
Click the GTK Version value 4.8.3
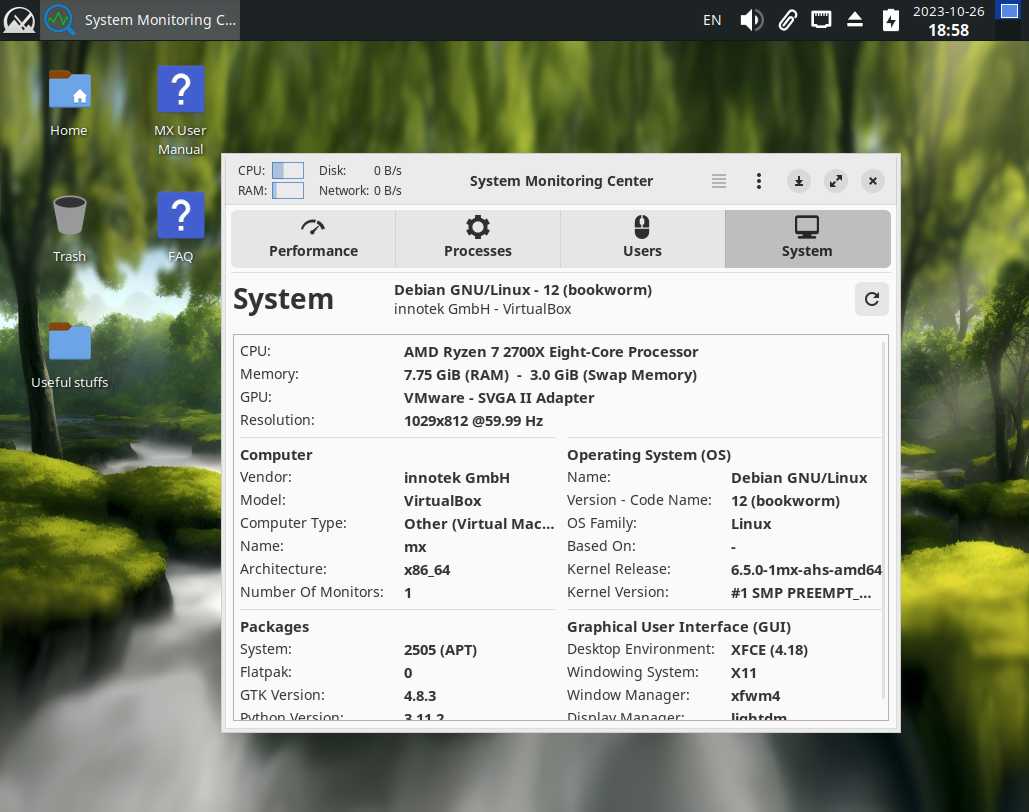point(420,696)
